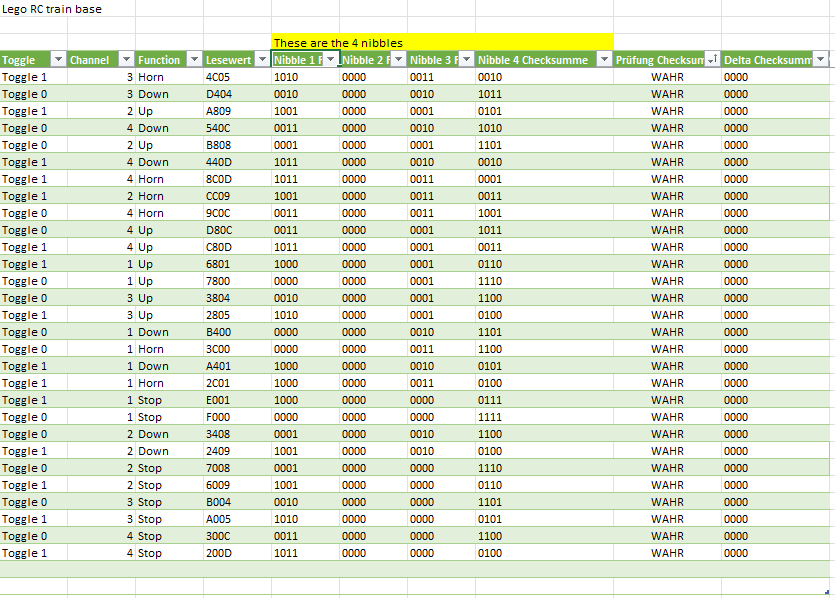Open the Lesewert column filter dropdown
The image size is (835, 598).
[x=262, y=60]
